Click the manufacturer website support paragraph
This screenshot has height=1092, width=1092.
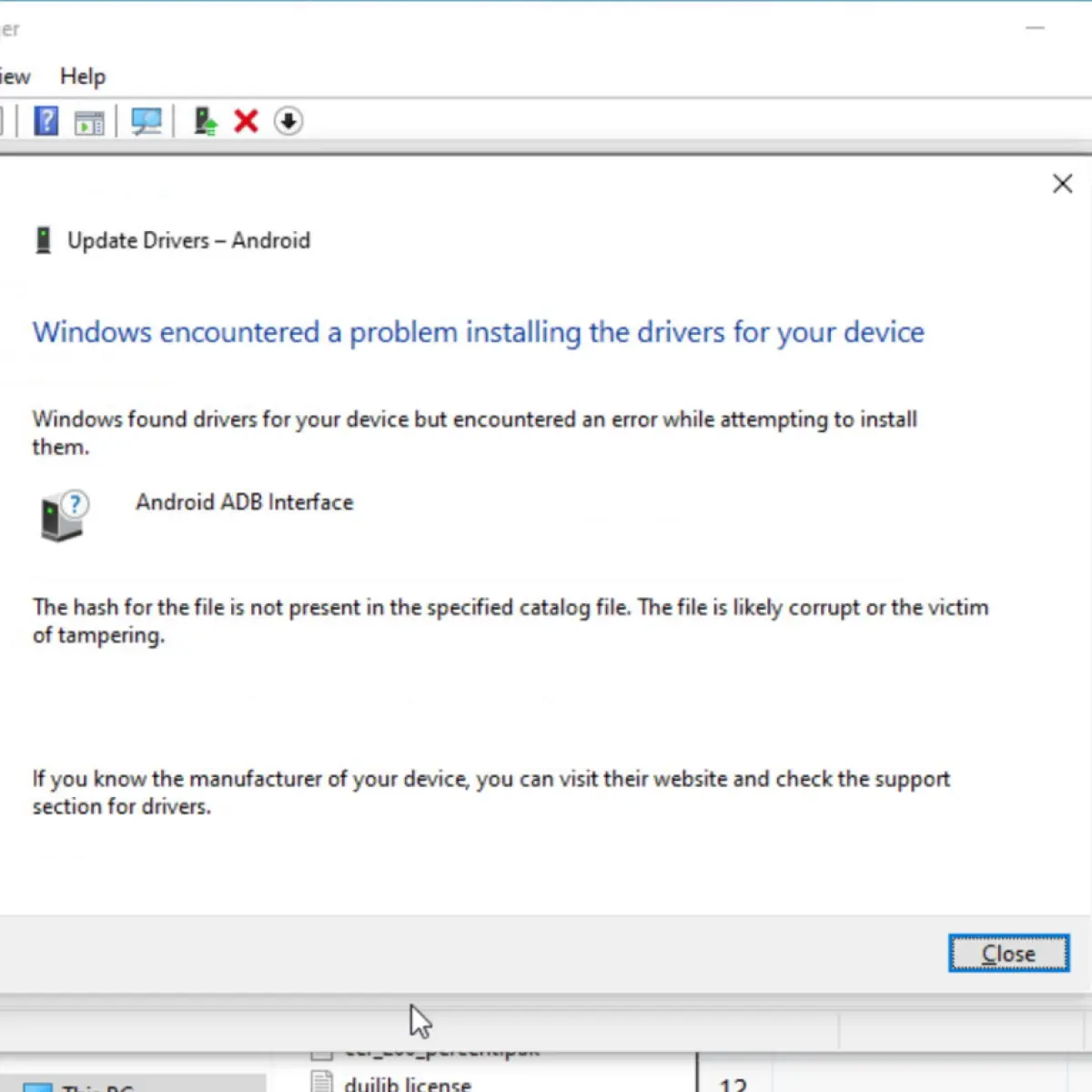coord(491,793)
